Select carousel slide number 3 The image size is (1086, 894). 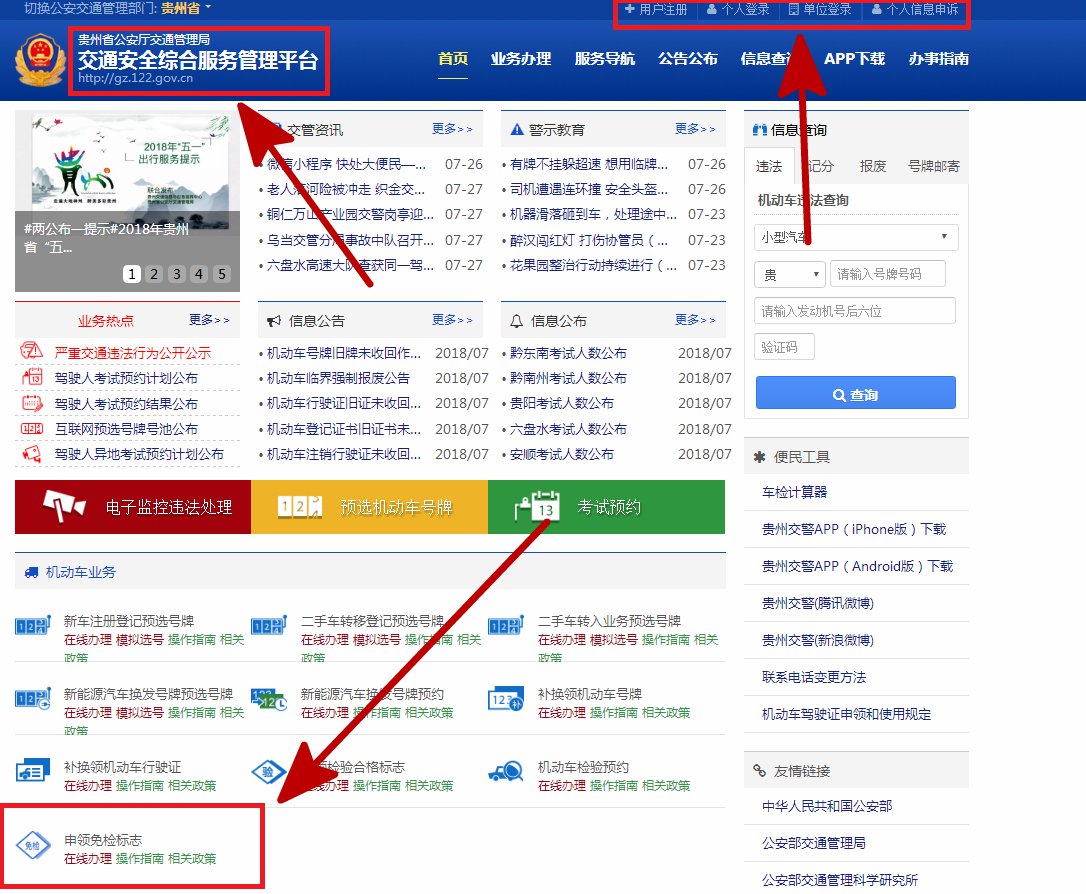[x=177, y=274]
